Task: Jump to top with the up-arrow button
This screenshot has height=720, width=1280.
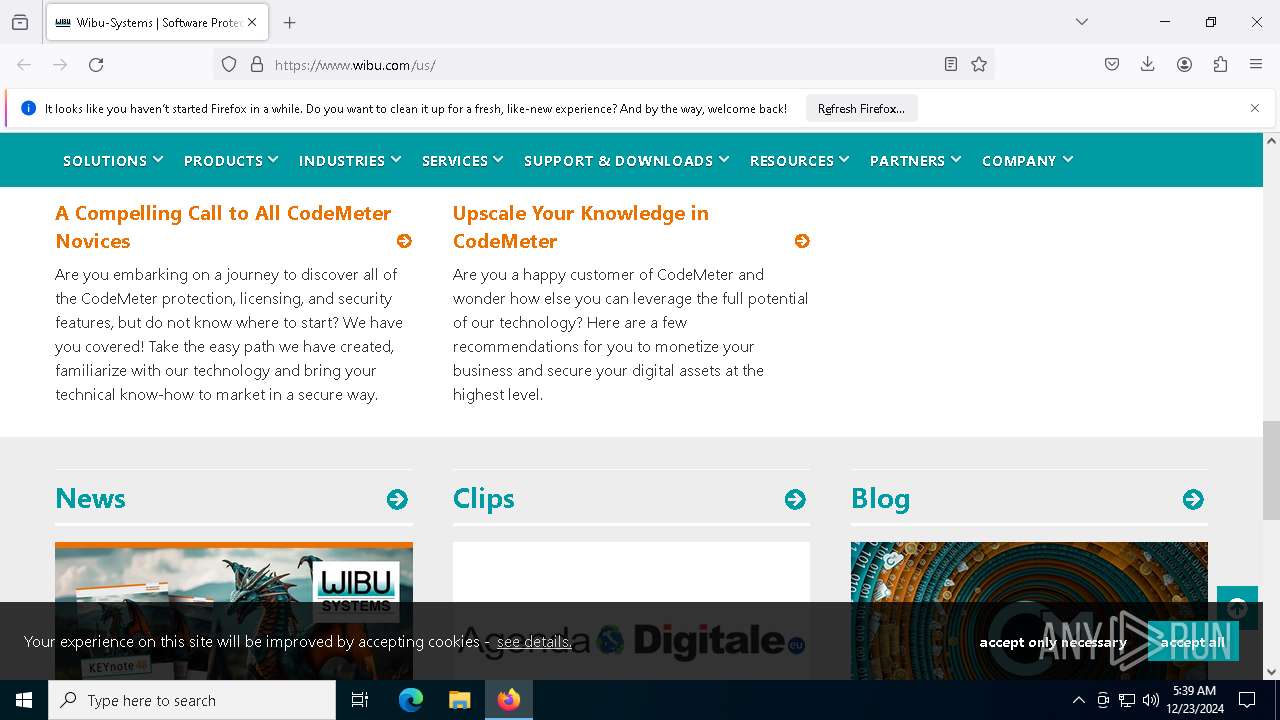Action: click(1237, 607)
